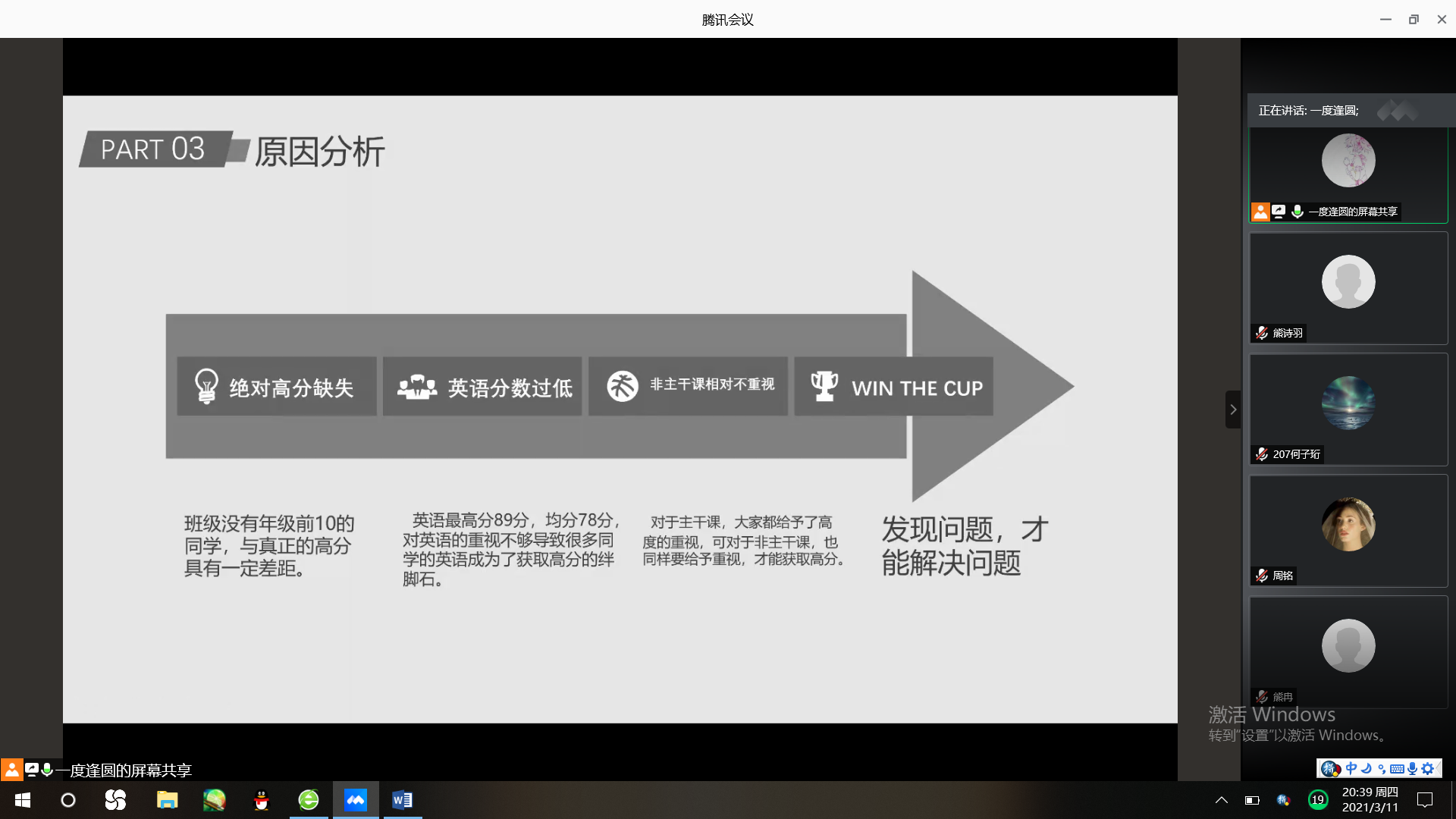Viewport: 1456px width, 819px height.
Task: Open the Windows notification center
Action: tap(1425, 800)
